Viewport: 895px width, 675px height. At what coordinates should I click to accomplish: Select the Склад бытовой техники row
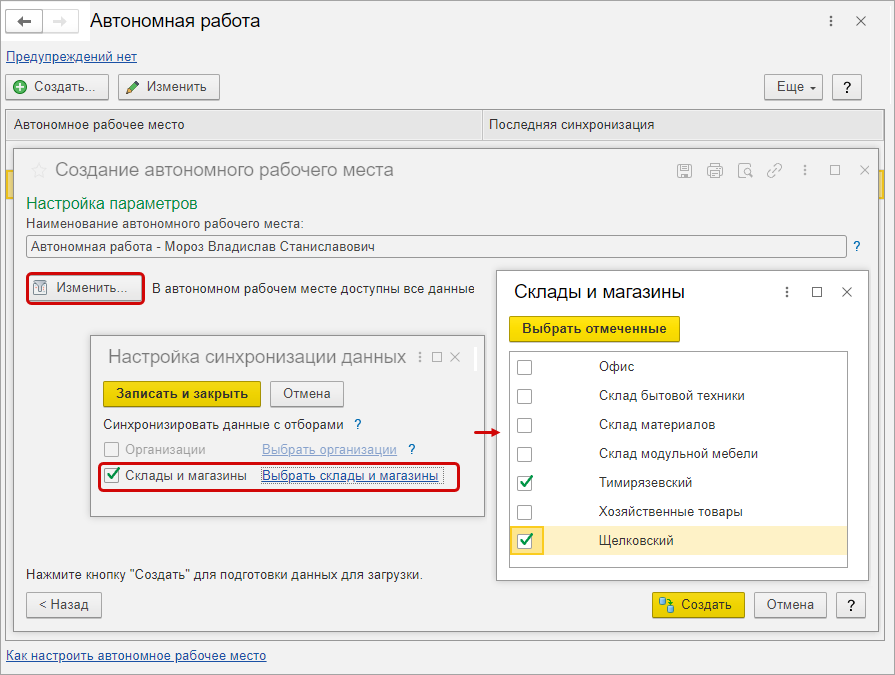pyautogui.click(x=672, y=396)
